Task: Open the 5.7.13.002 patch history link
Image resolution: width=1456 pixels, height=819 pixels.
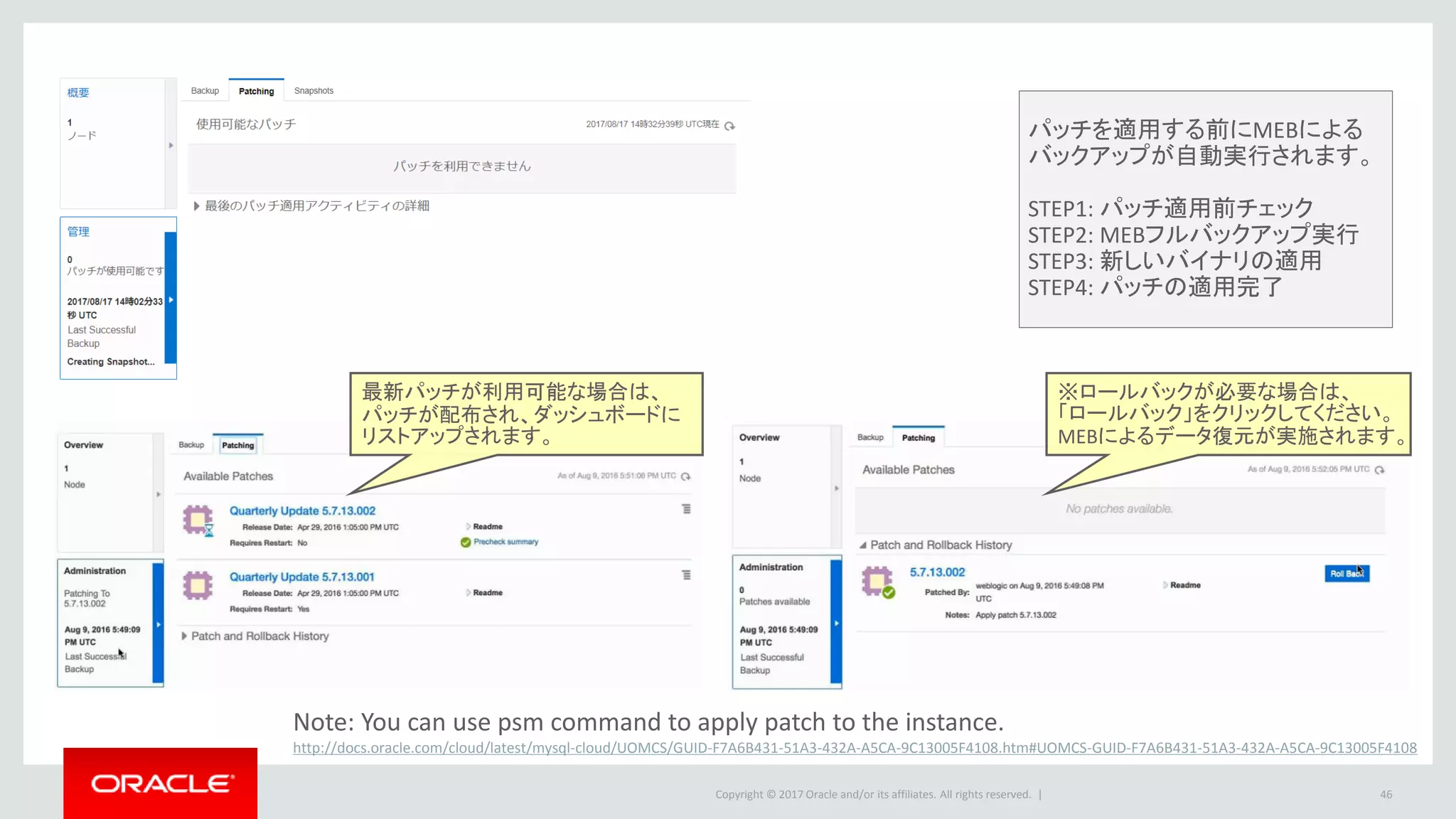Action: [937, 572]
